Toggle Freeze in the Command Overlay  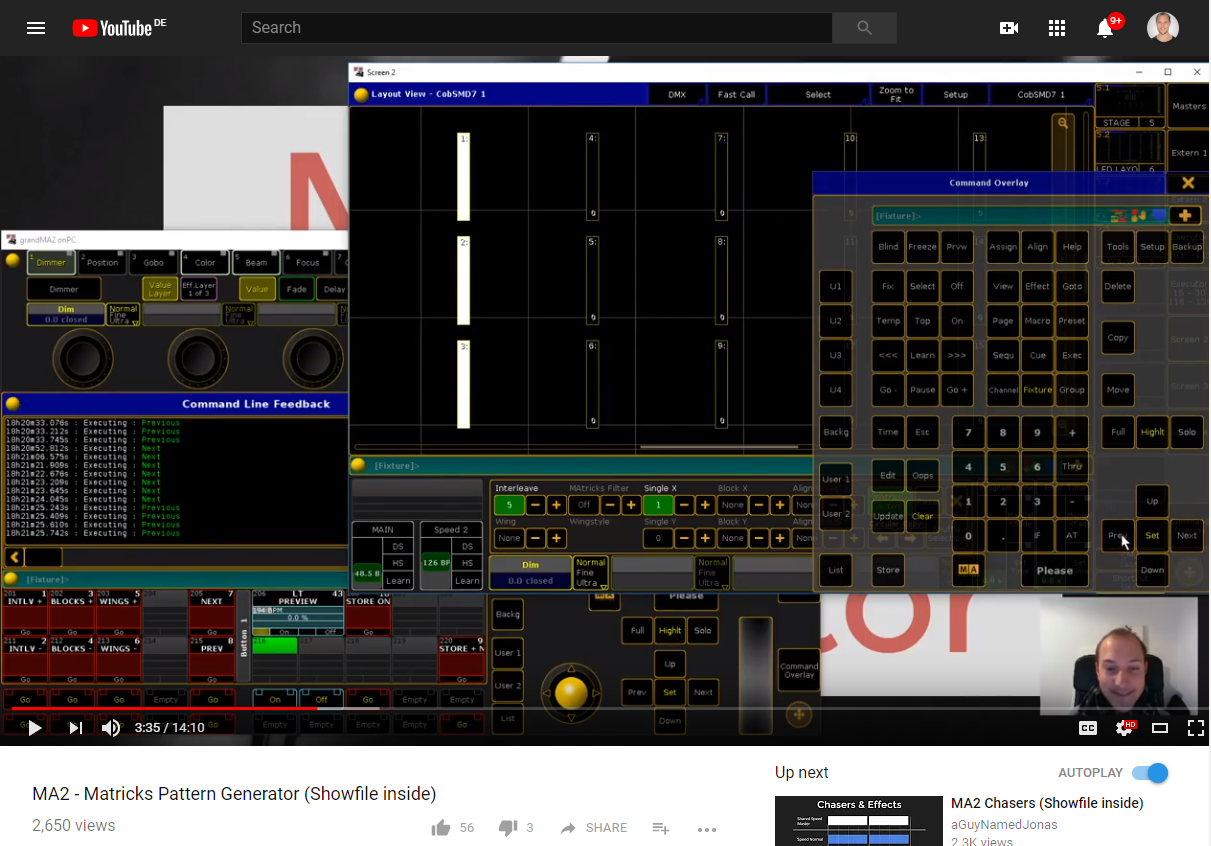pyautogui.click(x=922, y=247)
